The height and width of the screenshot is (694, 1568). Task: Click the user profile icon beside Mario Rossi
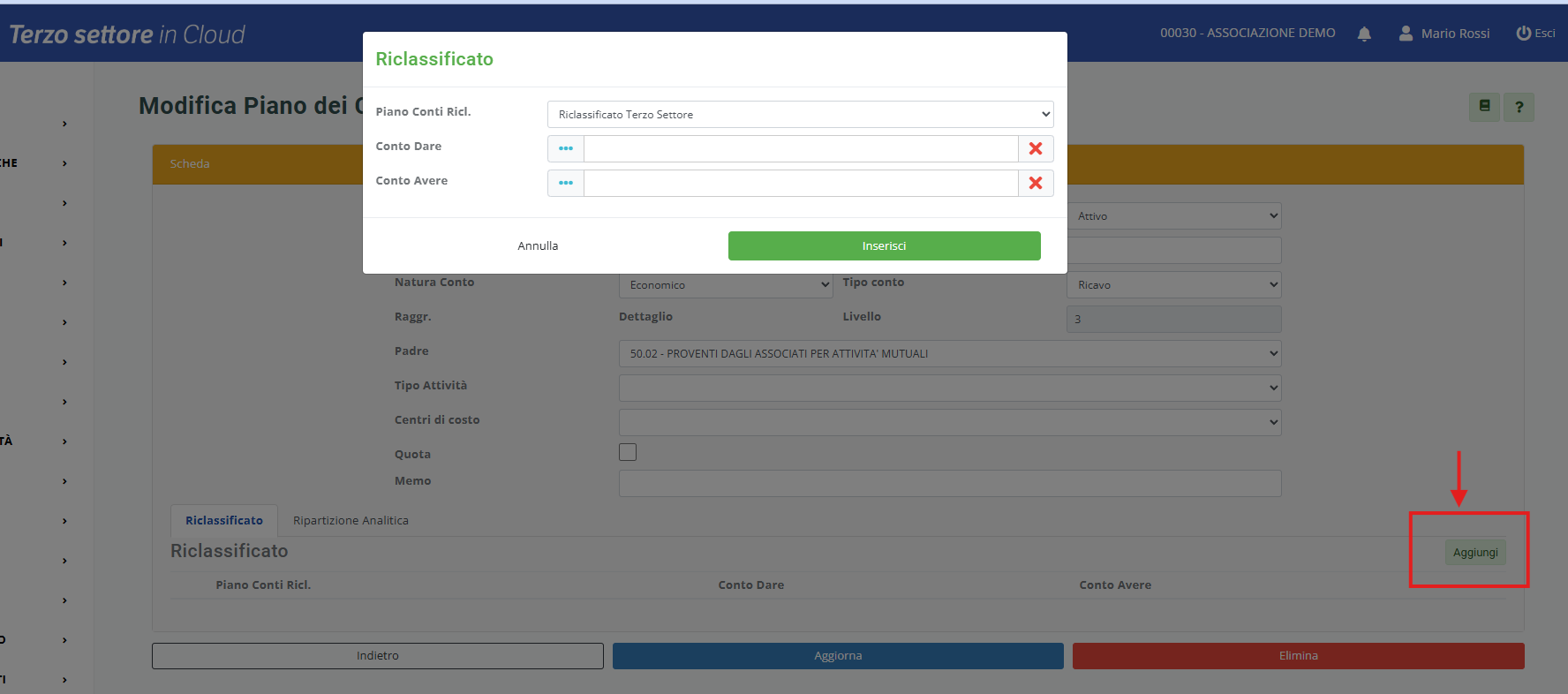click(1406, 34)
